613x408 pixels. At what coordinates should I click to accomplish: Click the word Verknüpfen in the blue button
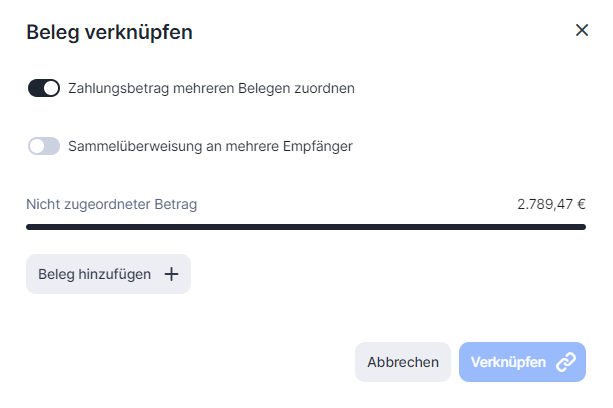(x=508, y=362)
